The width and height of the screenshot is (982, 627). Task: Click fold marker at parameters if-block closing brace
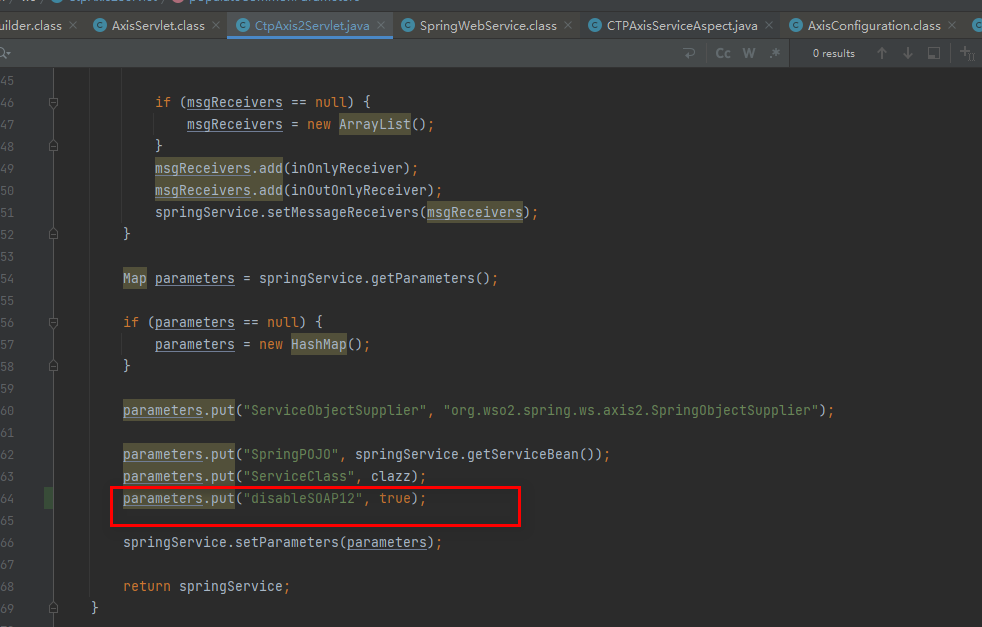tap(53, 366)
